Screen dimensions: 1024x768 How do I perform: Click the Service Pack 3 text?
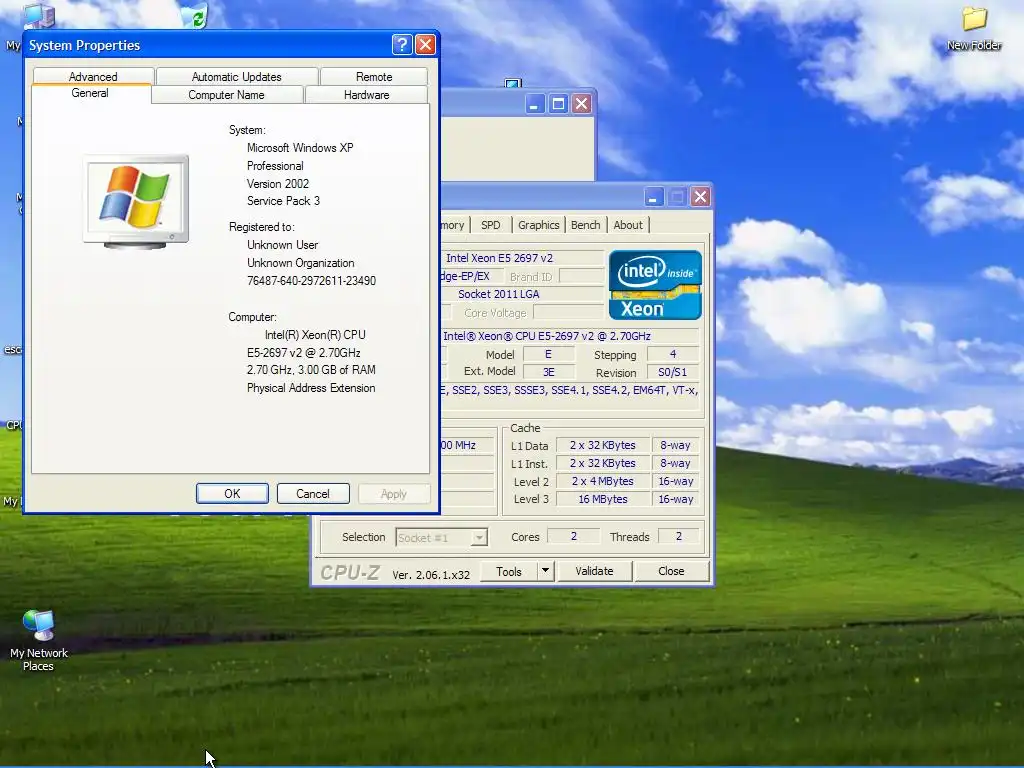[x=283, y=201]
